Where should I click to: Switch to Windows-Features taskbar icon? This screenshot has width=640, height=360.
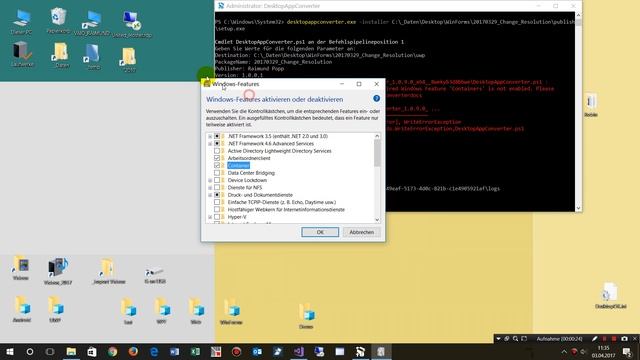pyautogui.click(x=381, y=351)
